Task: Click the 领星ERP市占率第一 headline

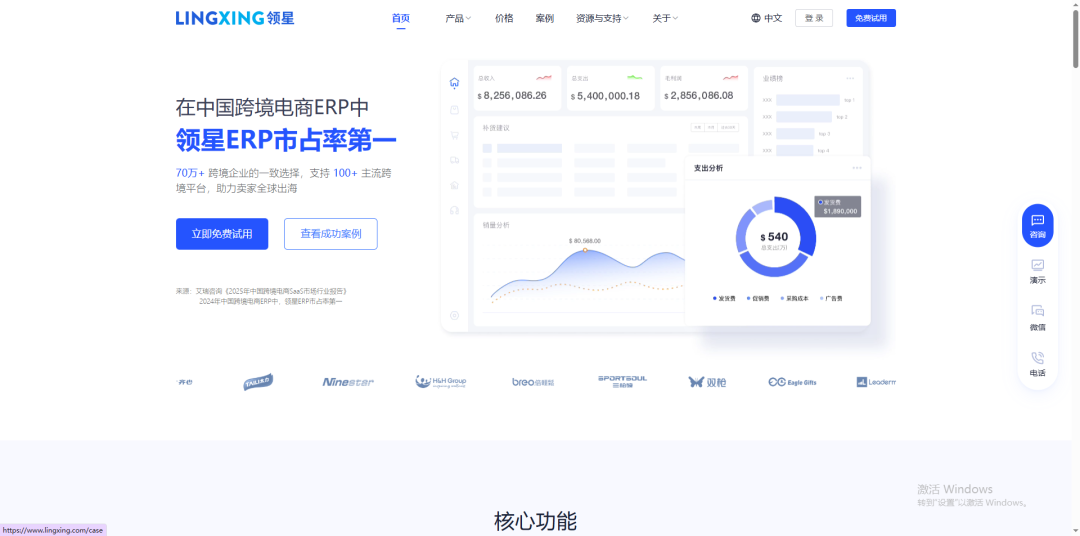Action: pyautogui.click(x=286, y=140)
